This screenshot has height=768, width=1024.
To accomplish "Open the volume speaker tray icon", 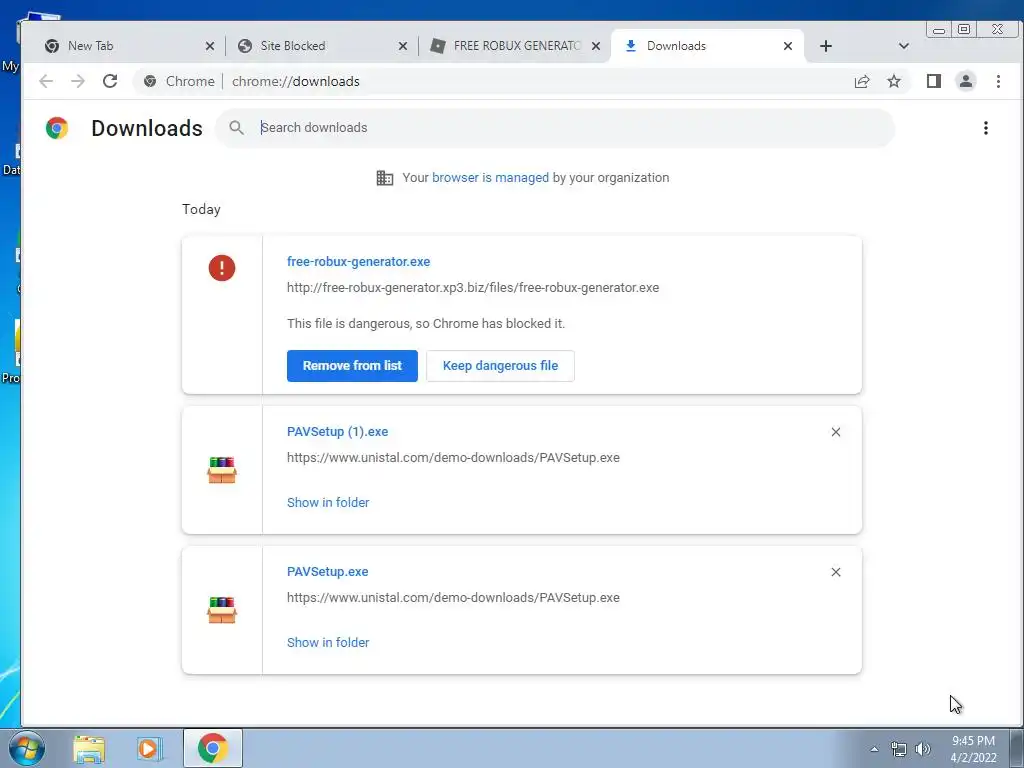I will click(x=923, y=749).
